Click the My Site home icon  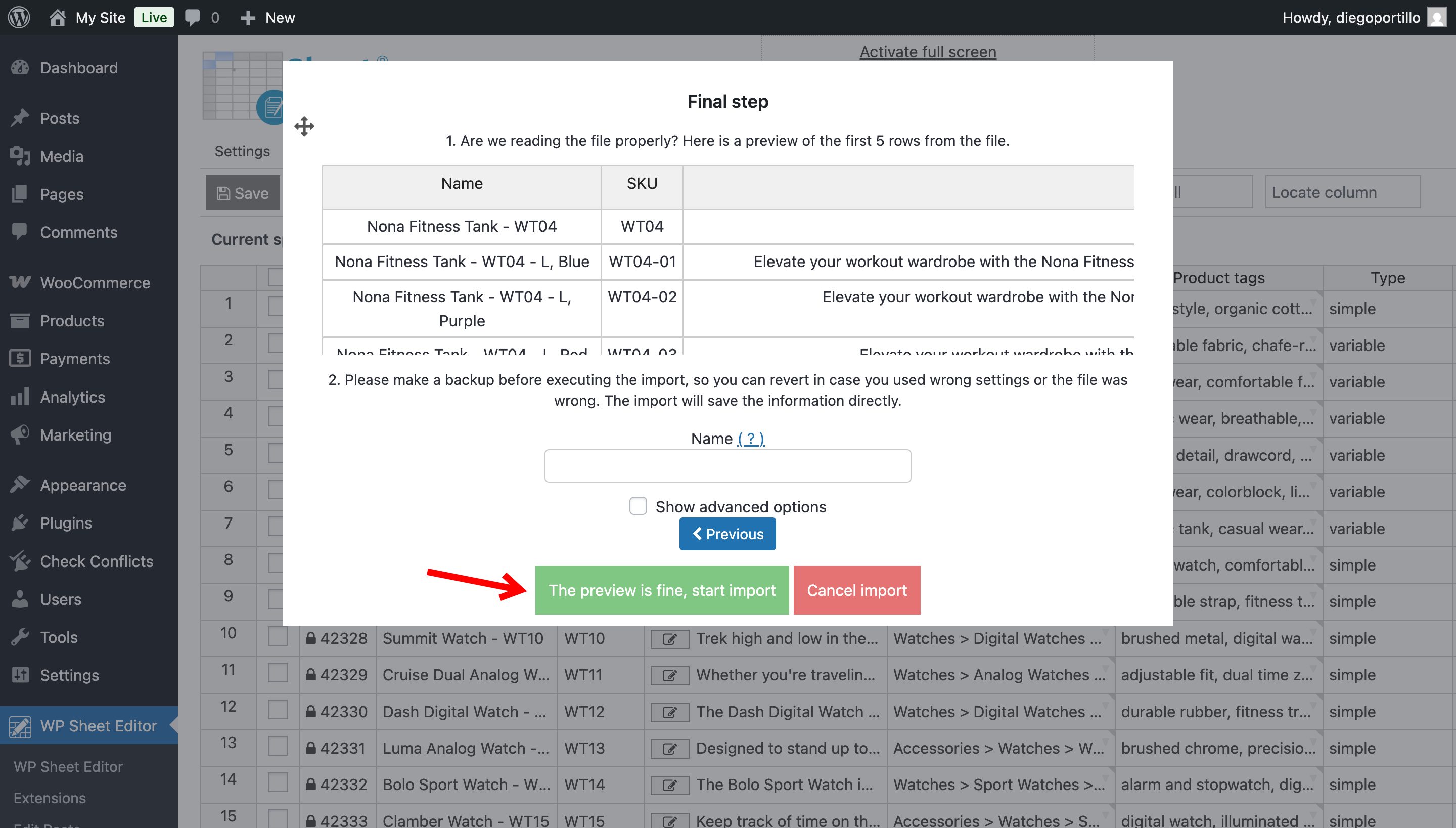pyautogui.click(x=57, y=17)
